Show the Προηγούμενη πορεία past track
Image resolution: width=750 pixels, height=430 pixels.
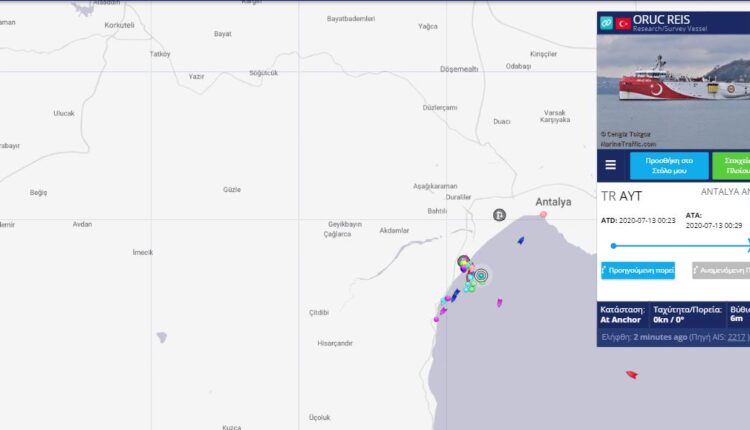tap(638, 270)
